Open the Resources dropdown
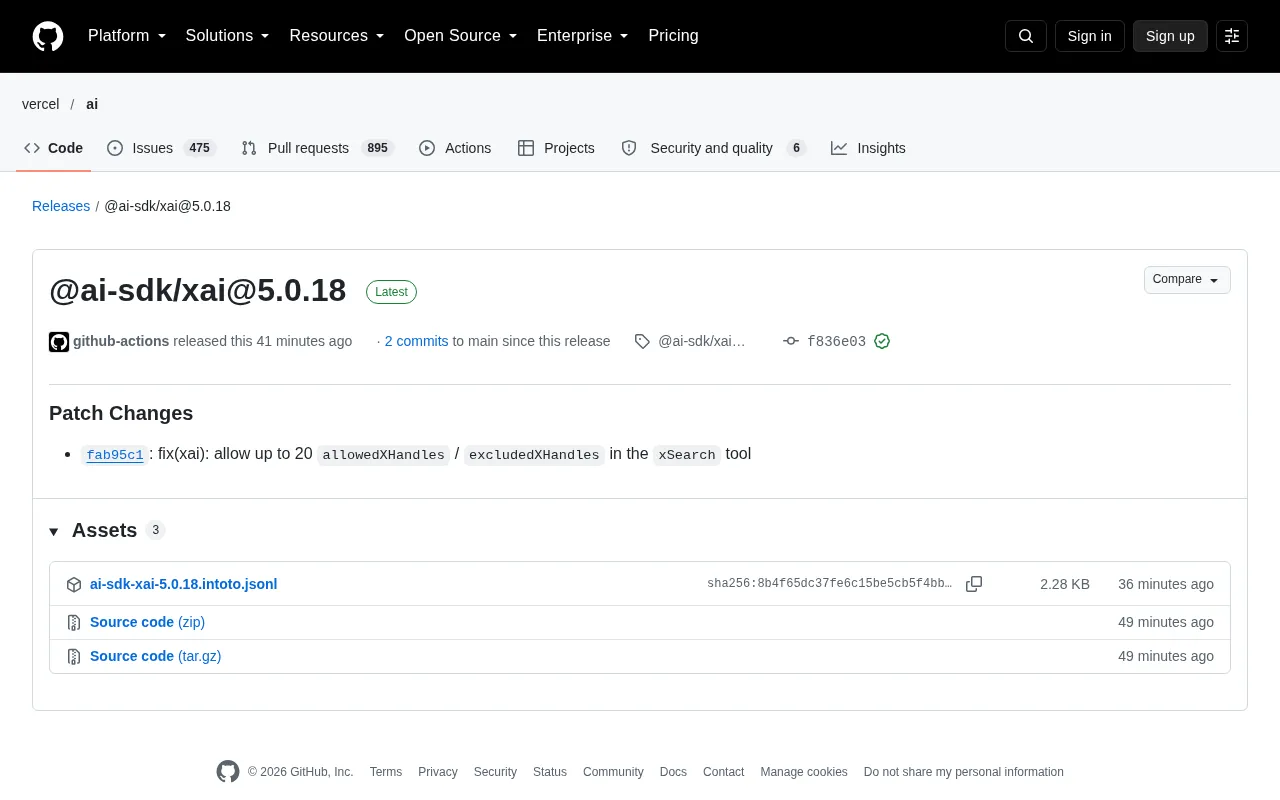The width and height of the screenshot is (1280, 800). coord(337,36)
